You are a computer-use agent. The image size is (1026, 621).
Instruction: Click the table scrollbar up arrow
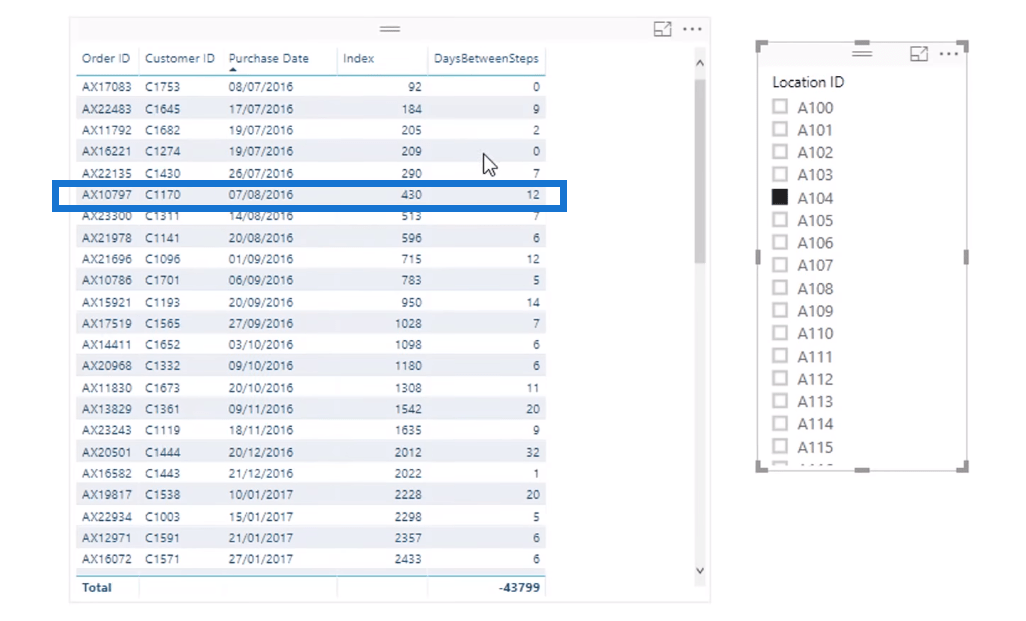tap(699, 63)
